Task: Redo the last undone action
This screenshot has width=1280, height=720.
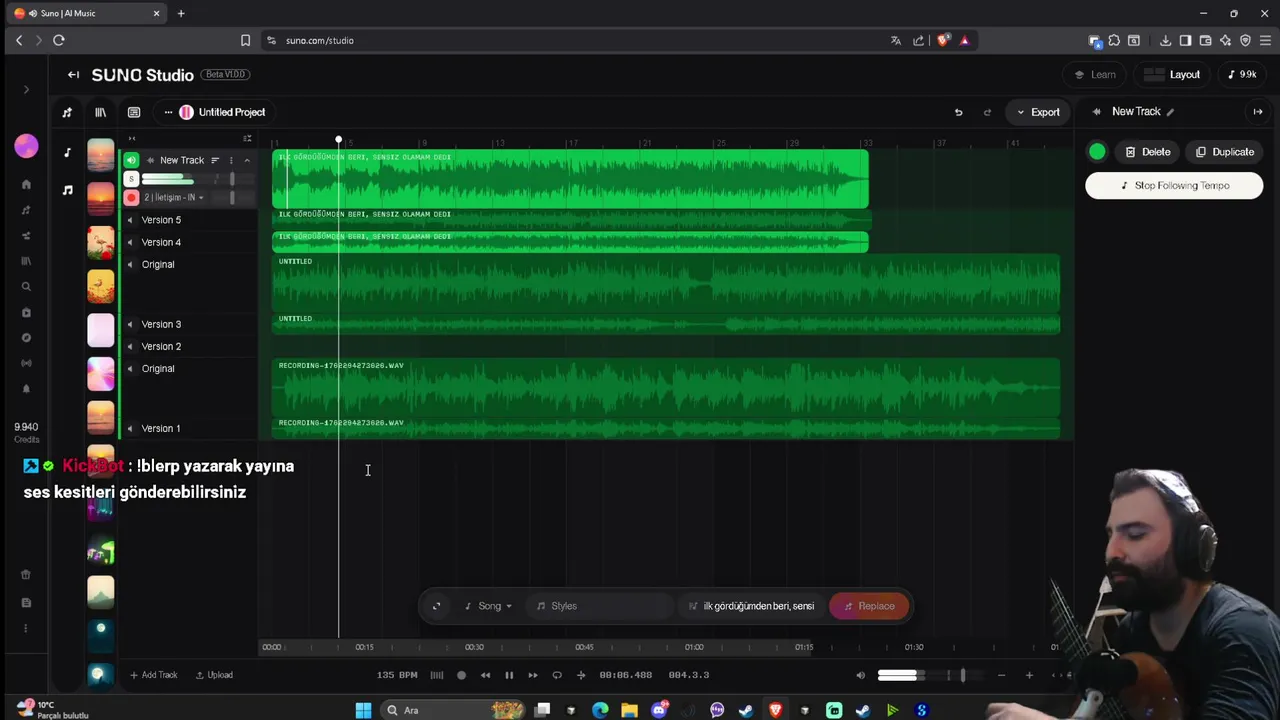Action: [987, 112]
